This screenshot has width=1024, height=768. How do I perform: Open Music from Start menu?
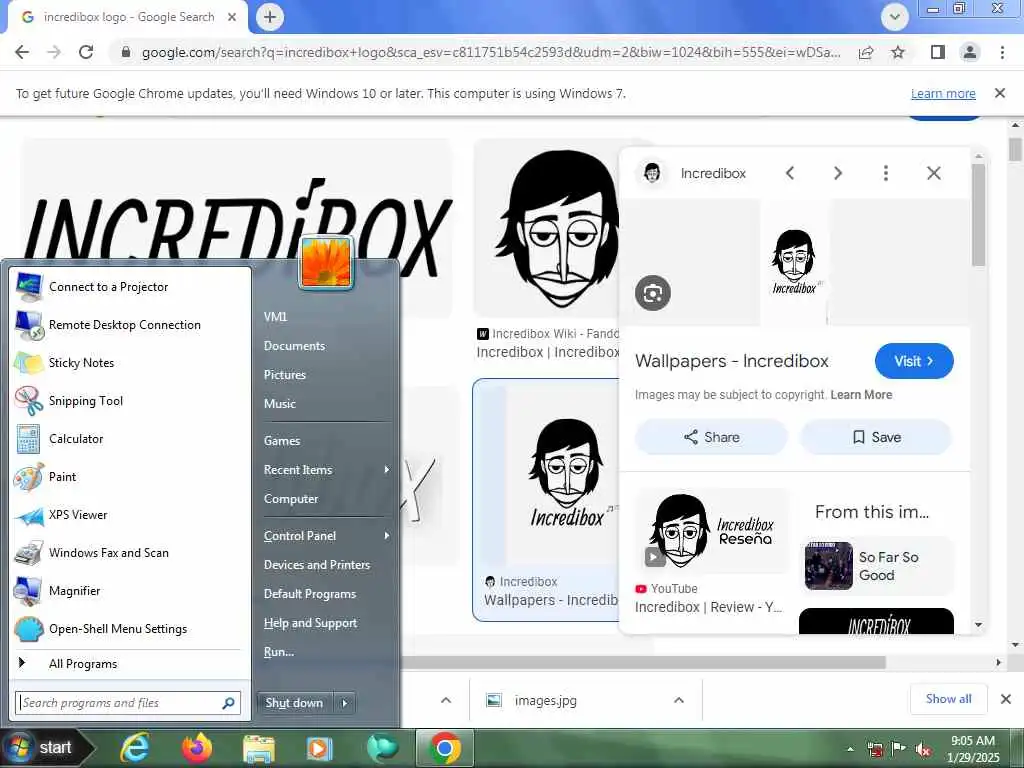coord(280,404)
